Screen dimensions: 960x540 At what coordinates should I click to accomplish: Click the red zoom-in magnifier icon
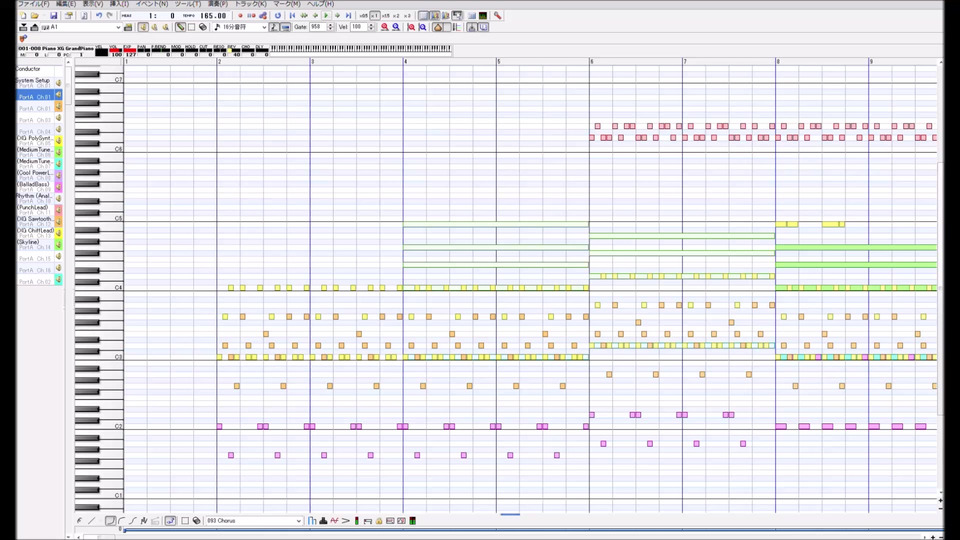(384, 27)
